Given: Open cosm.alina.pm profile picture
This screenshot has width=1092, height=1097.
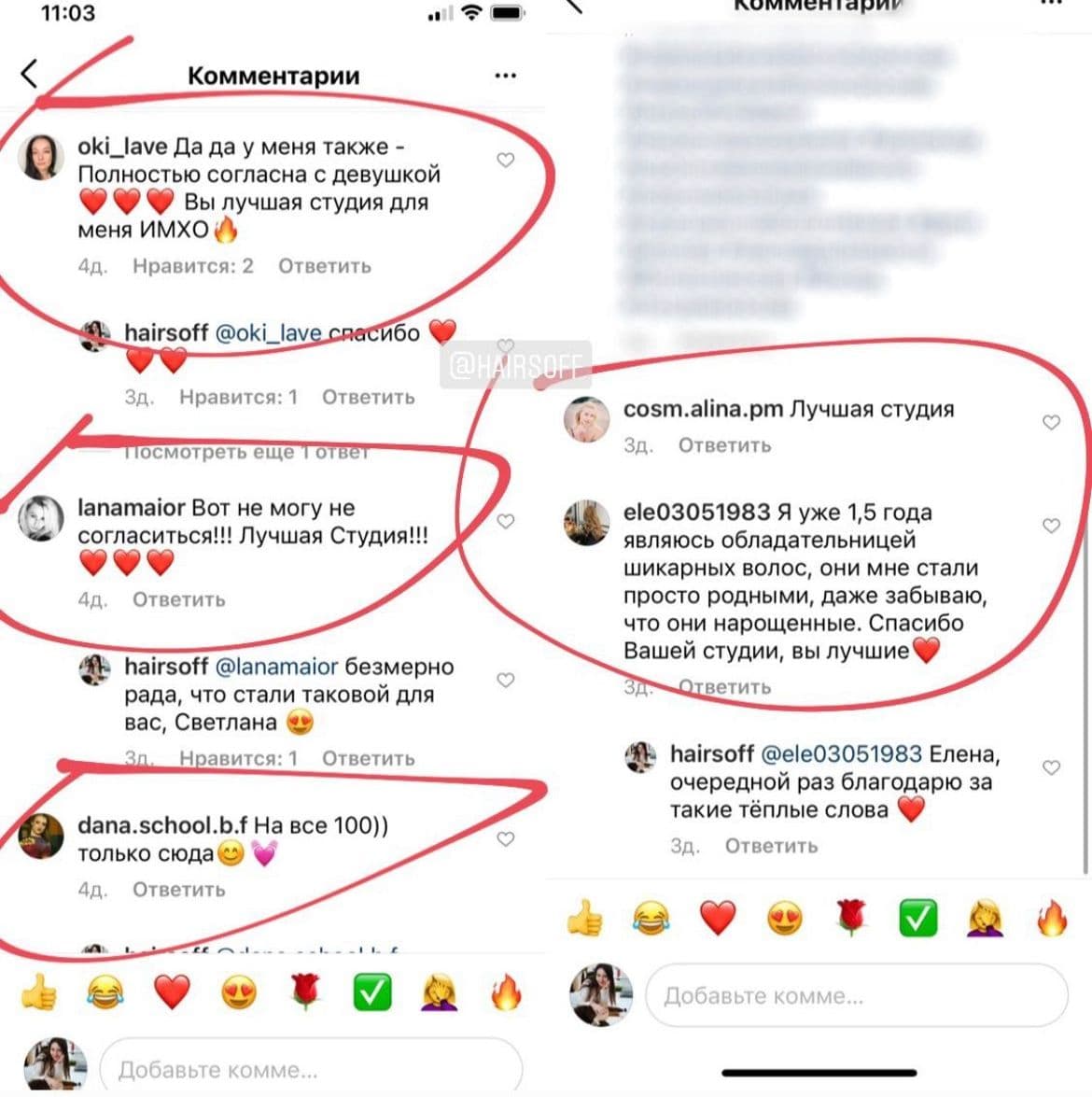Looking at the screenshot, I should click(x=586, y=420).
